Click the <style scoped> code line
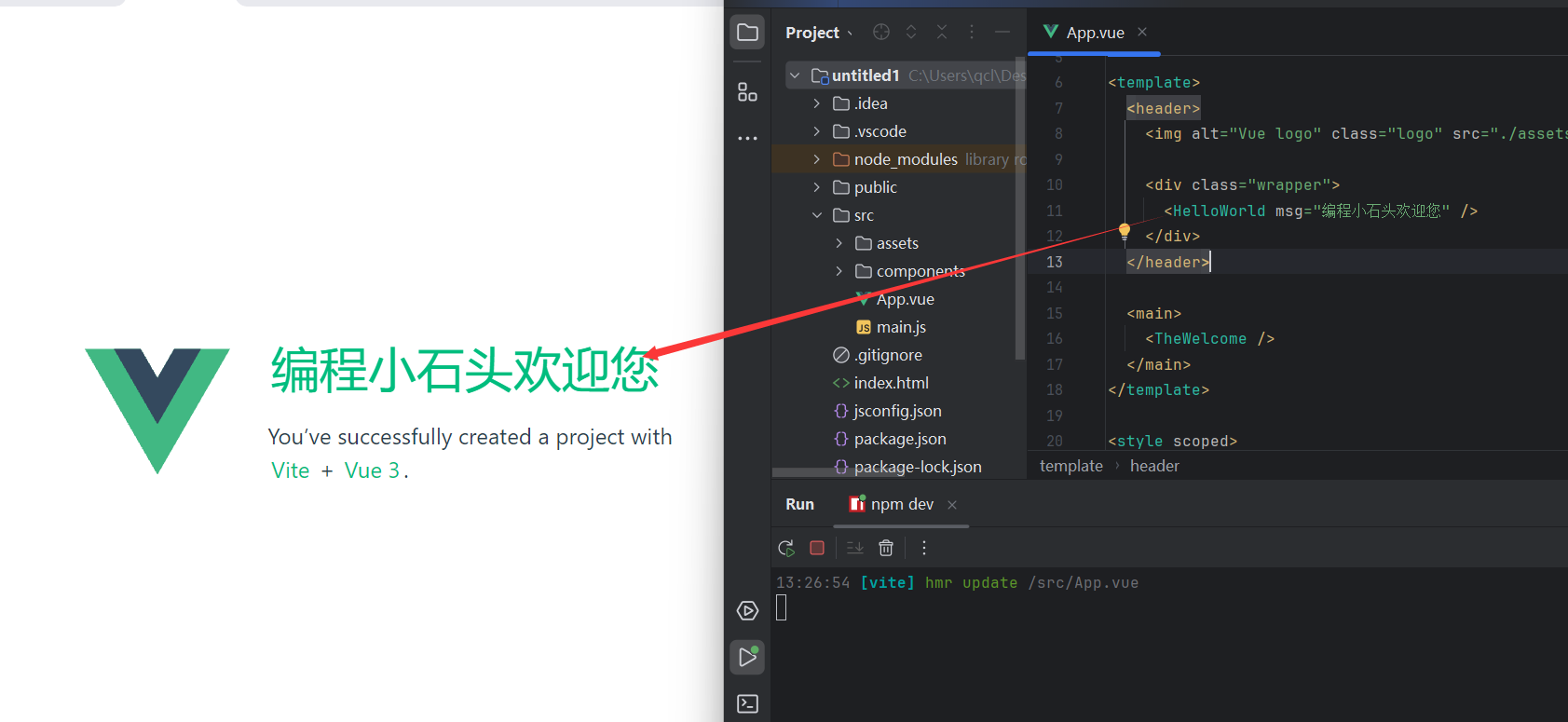 pos(1172,441)
